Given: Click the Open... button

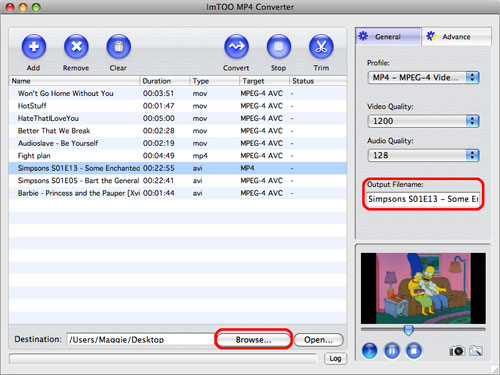Looking at the screenshot, I should click(319, 340).
